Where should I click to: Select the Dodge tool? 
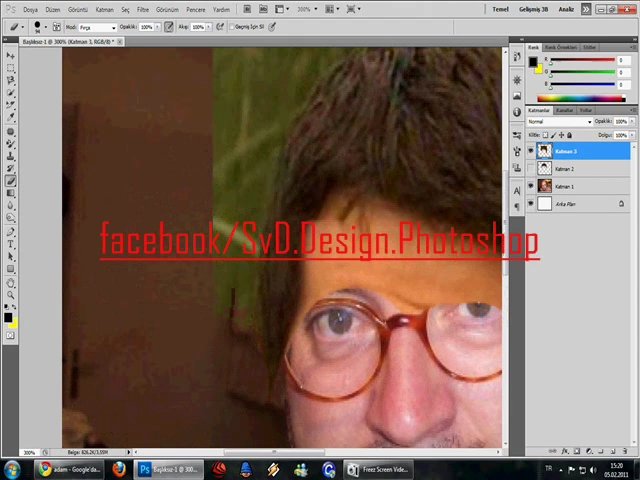[x=11, y=218]
